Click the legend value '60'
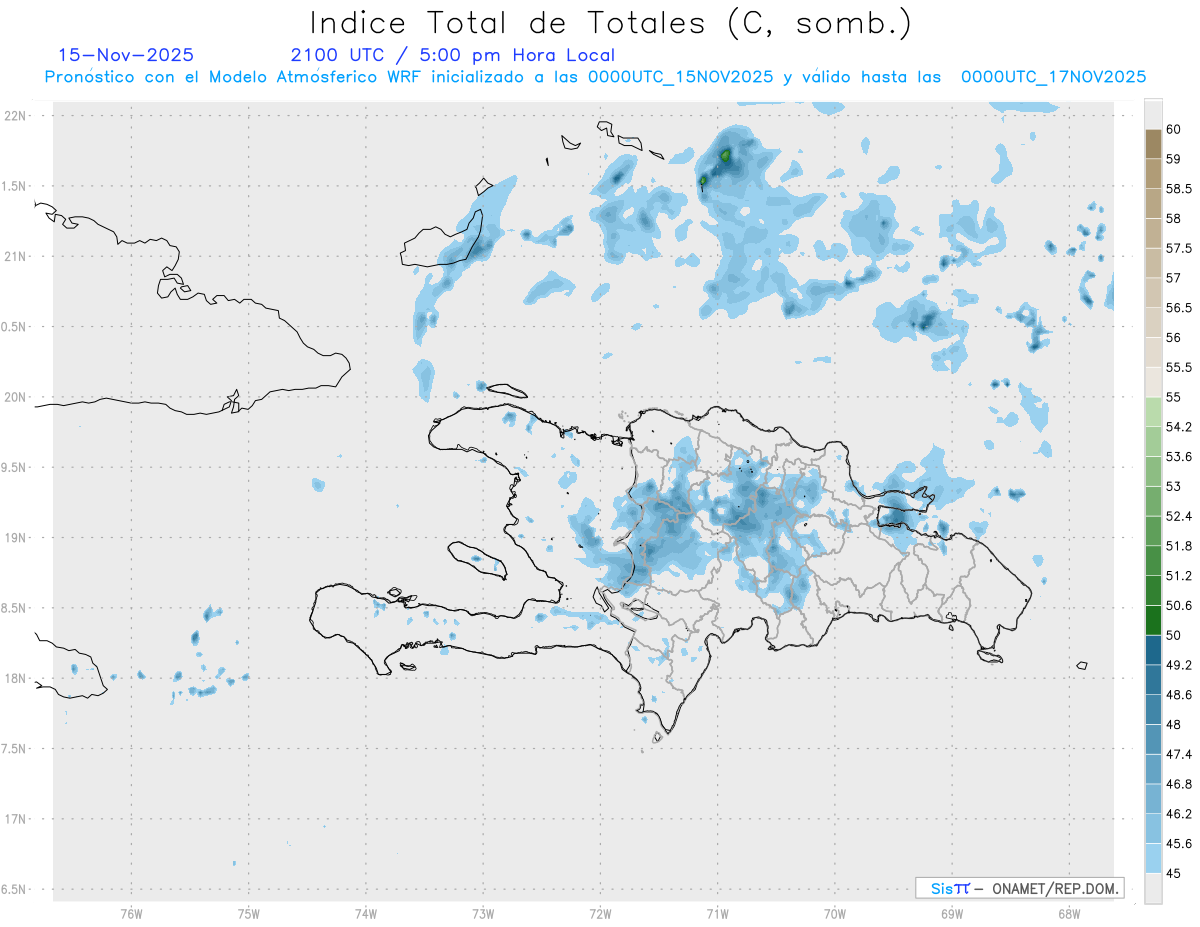This screenshot has width=1200, height=927. coord(1174,129)
